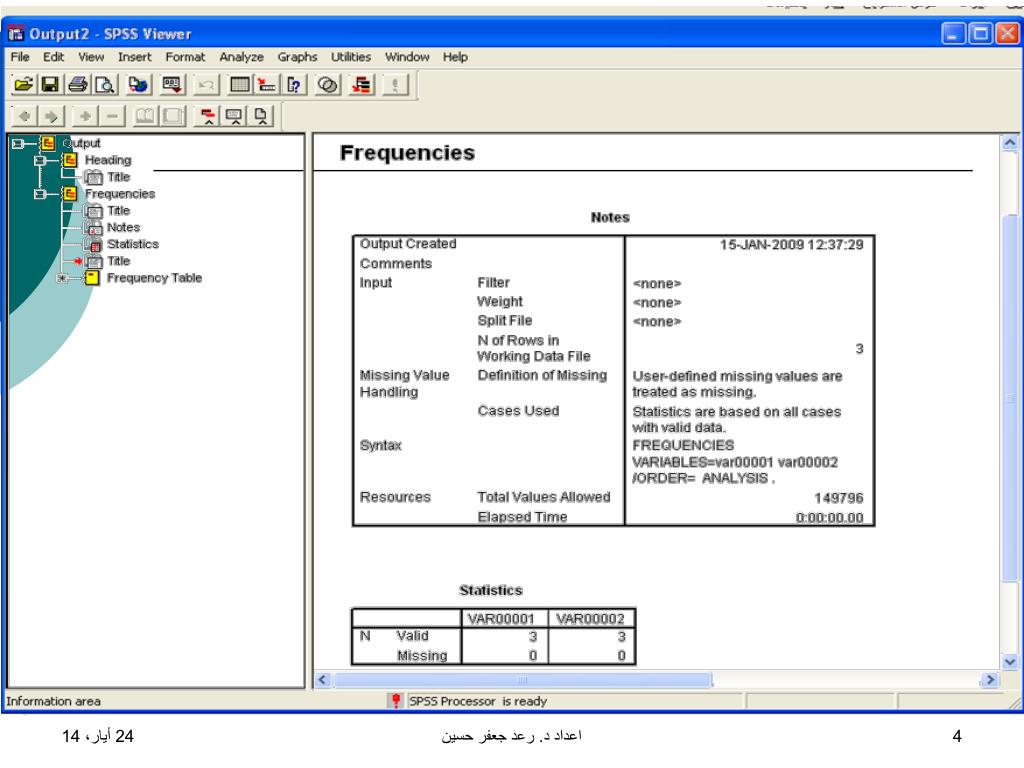Click the Variables question-mark toolbar icon

(294, 85)
